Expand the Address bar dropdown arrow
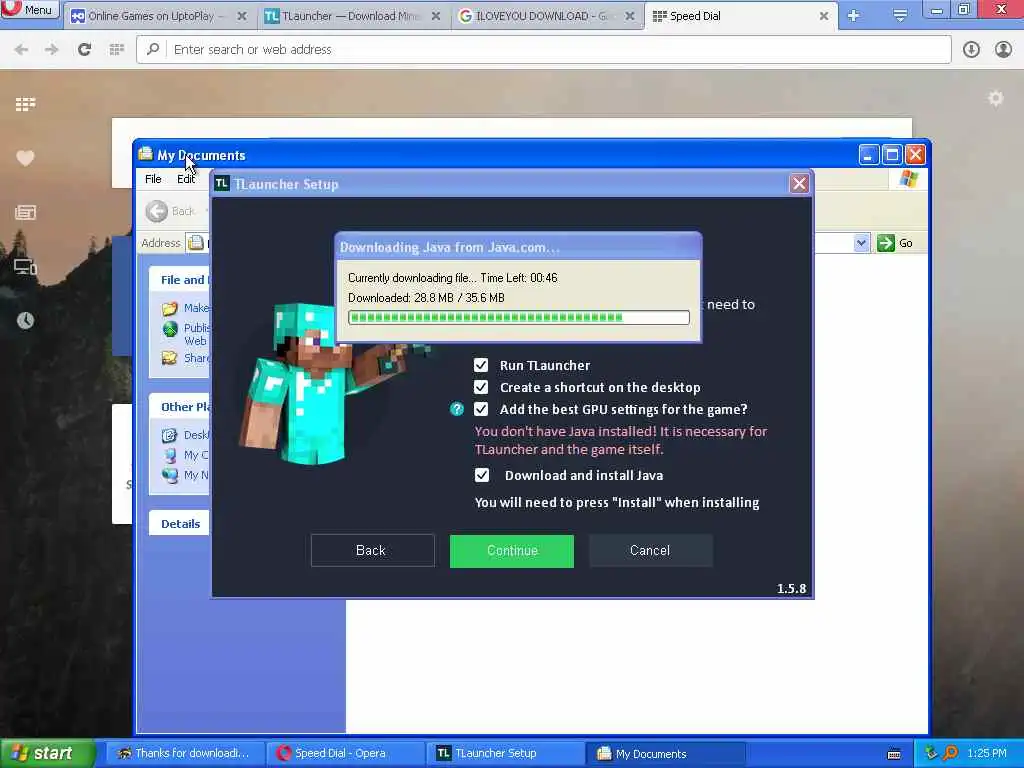The image size is (1024, 768). coord(861,243)
